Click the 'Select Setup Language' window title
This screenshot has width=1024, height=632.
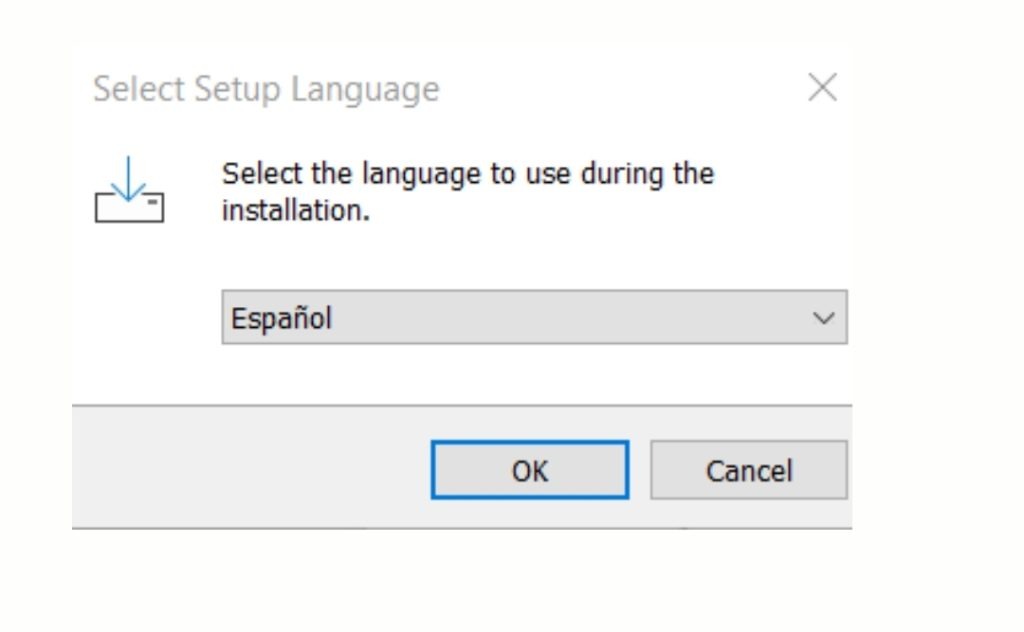[x=265, y=90]
